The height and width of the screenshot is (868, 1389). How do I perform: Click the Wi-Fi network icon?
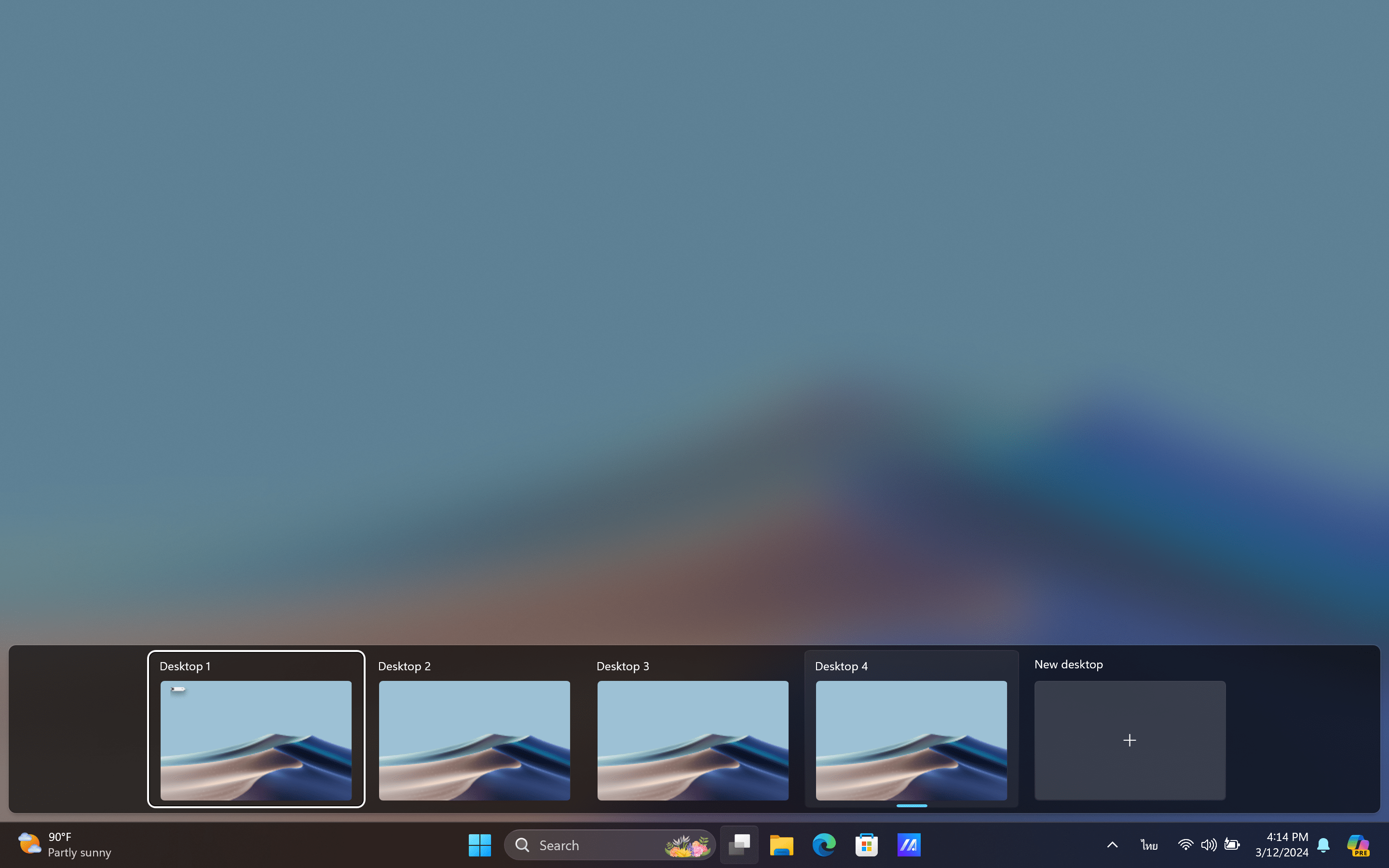pos(1185,845)
